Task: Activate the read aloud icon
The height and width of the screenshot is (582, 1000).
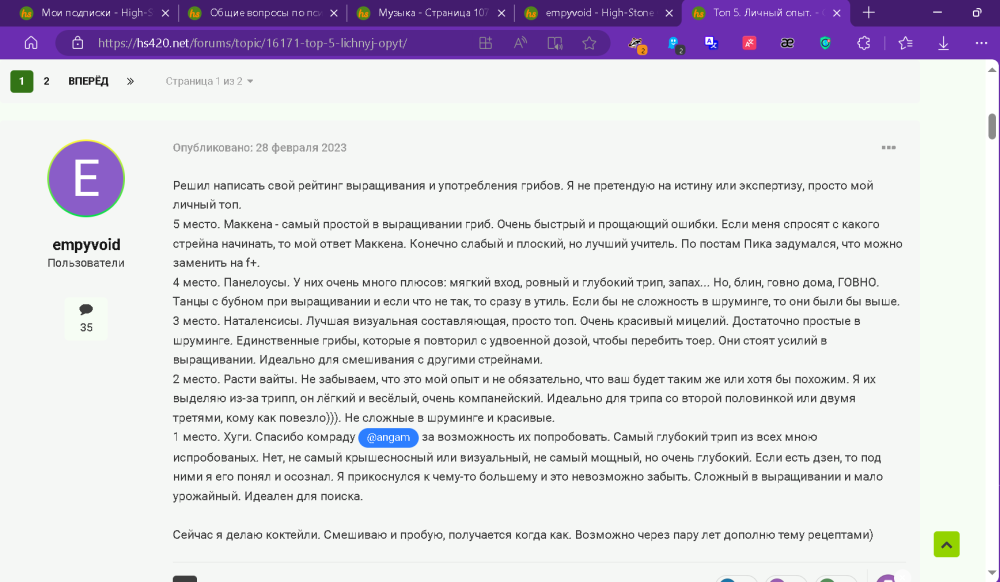Action: point(520,43)
